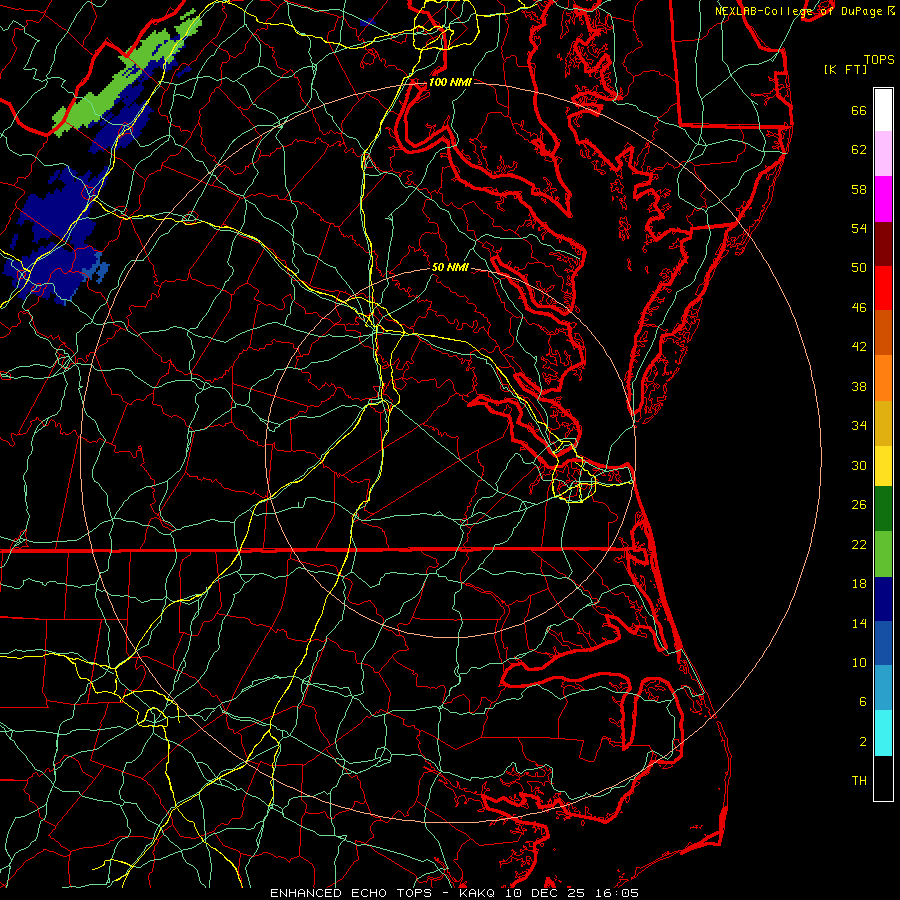Click the legend value '42'
This screenshot has height=900, width=900.
point(859,347)
